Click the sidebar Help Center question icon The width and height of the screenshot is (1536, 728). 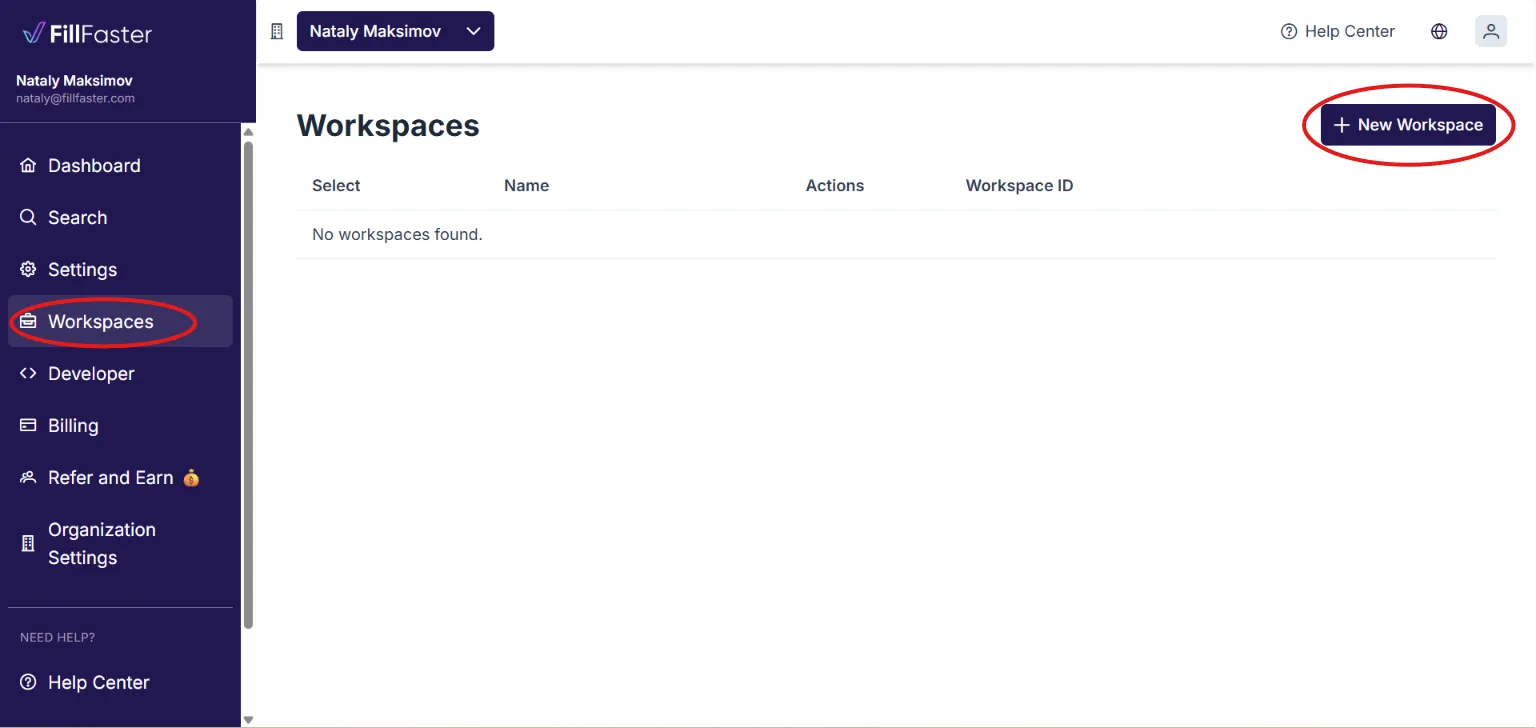[x=28, y=683]
